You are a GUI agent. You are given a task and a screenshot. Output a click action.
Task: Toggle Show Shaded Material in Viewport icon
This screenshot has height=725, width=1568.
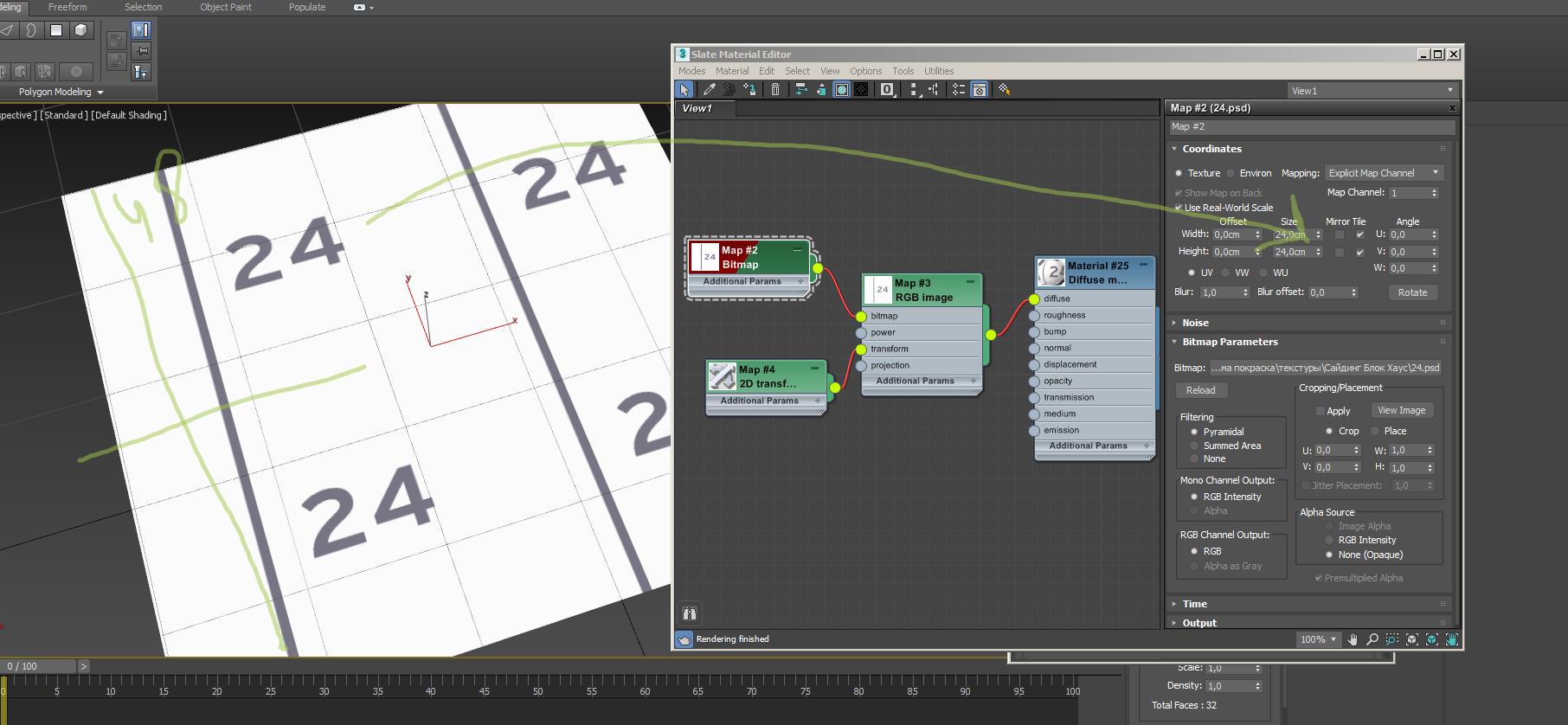(841, 89)
